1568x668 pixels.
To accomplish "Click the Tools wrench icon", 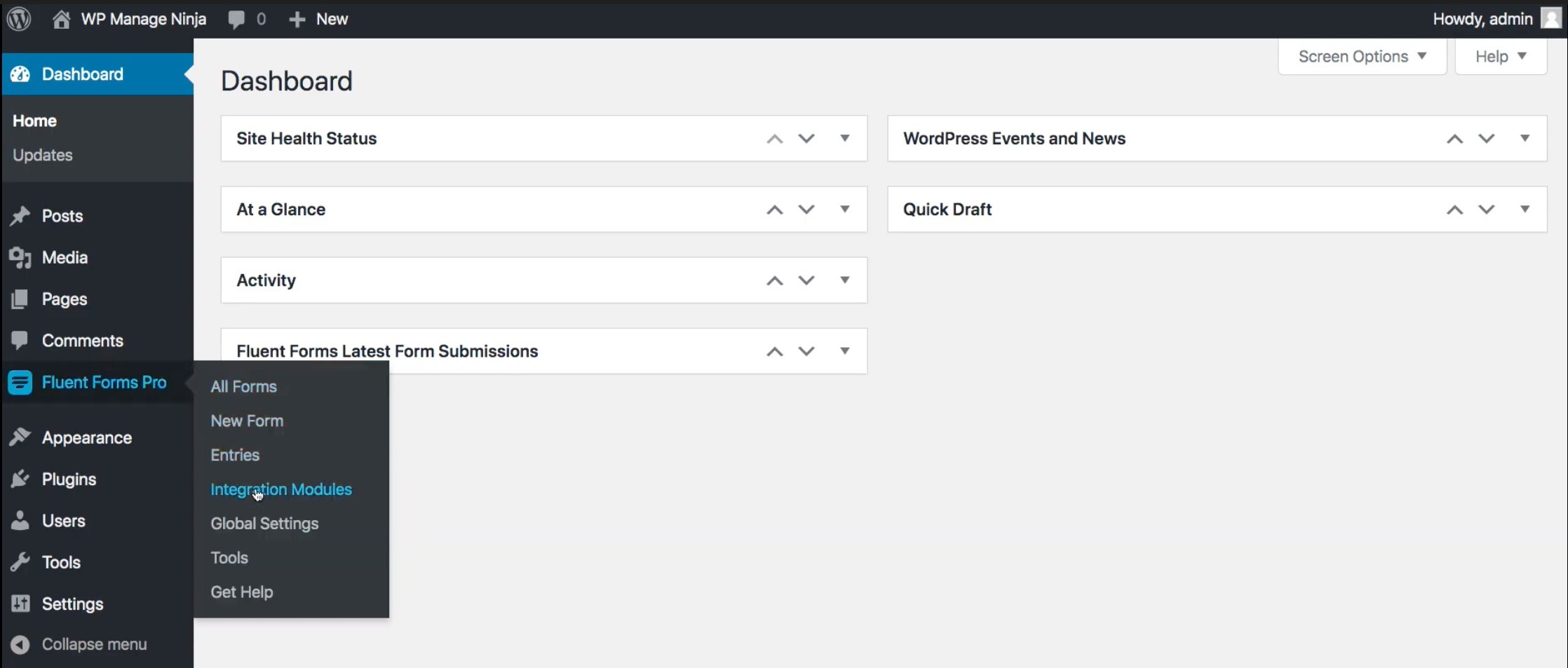I will point(20,562).
